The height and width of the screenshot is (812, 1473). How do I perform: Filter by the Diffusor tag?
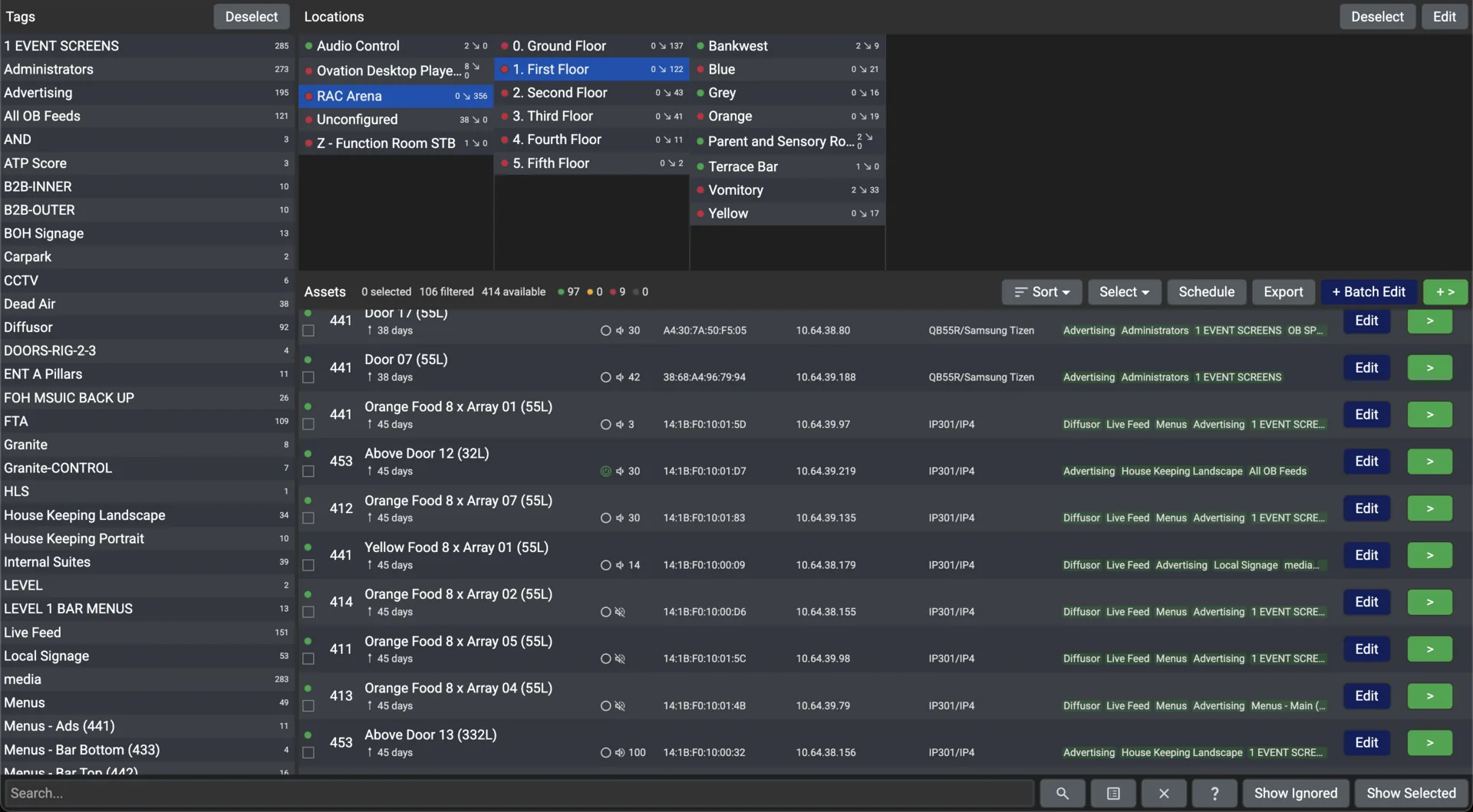click(147, 327)
